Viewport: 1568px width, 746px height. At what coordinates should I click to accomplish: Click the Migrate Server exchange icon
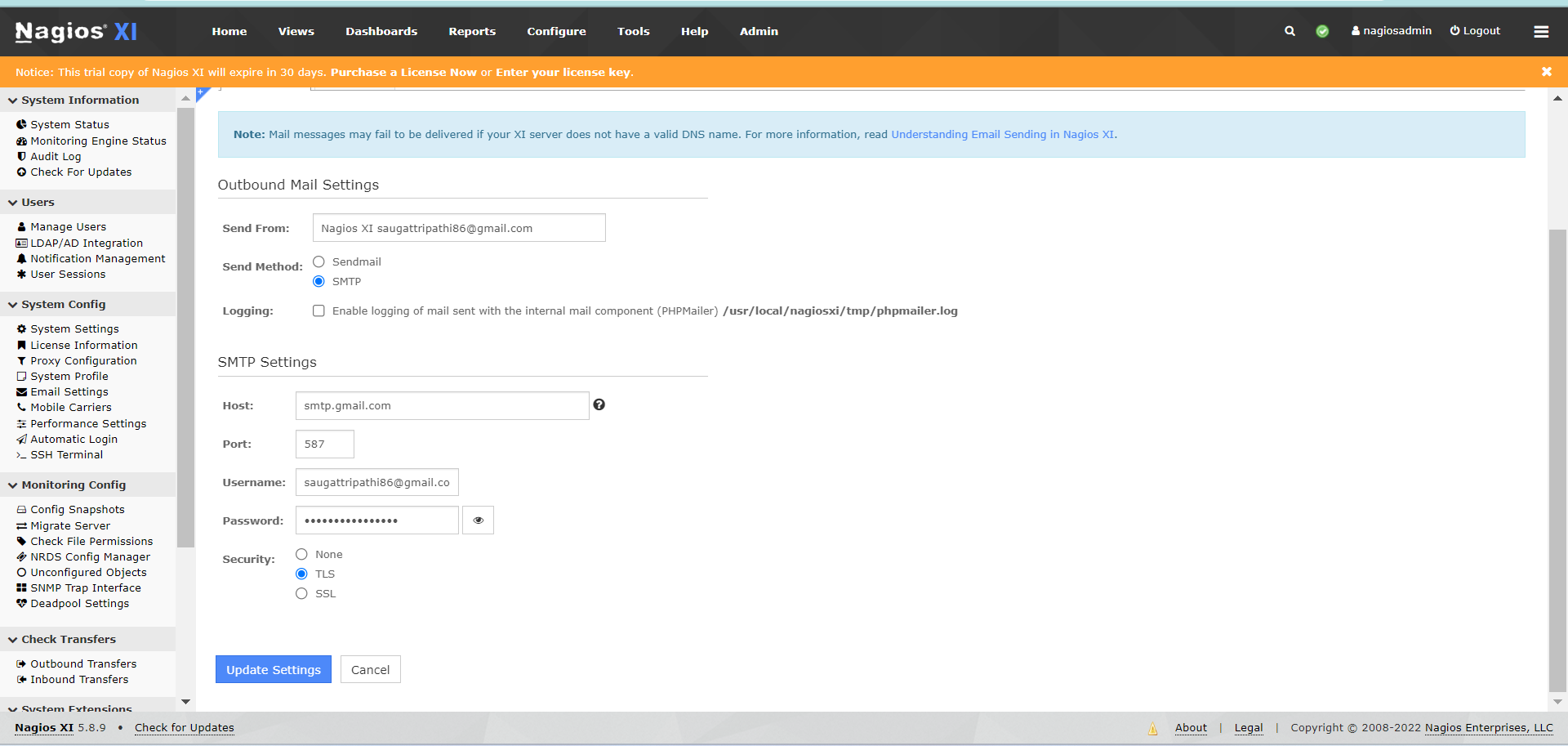point(21,525)
